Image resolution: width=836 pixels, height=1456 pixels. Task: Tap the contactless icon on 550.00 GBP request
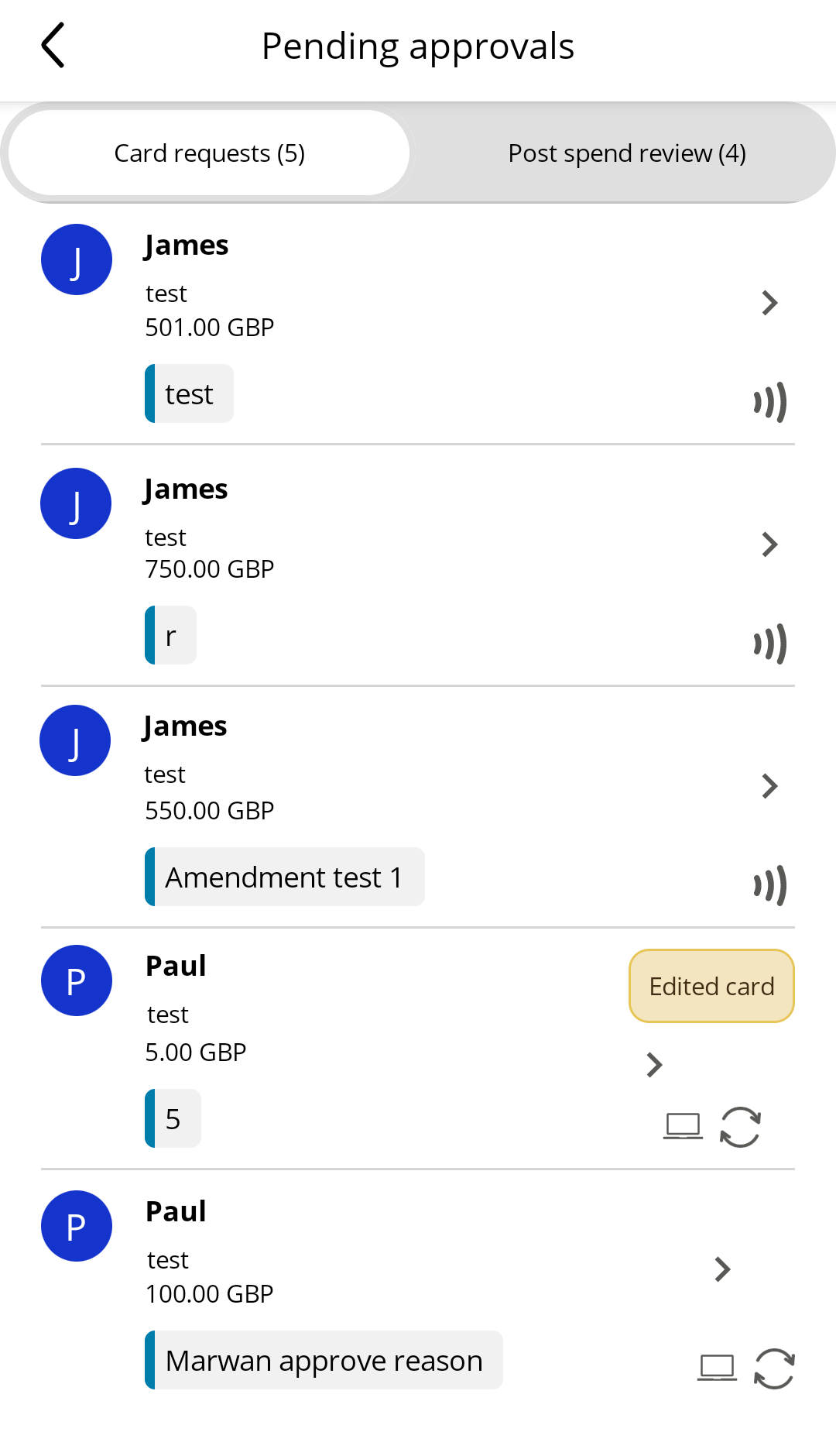click(770, 885)
